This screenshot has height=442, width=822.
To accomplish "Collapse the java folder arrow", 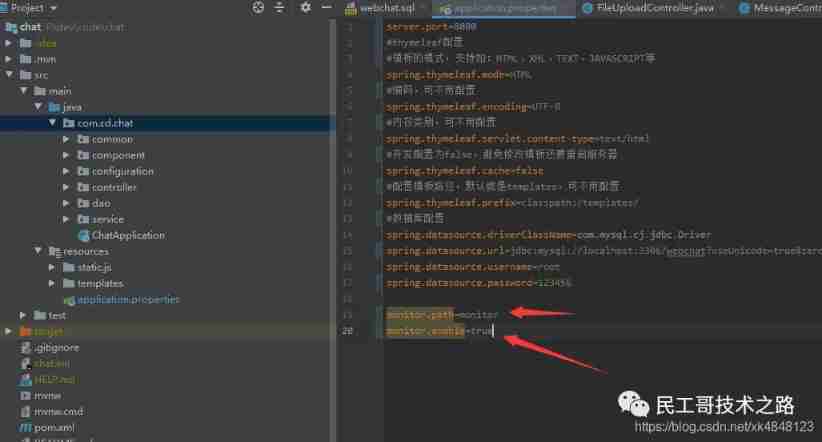I will 38,107.
